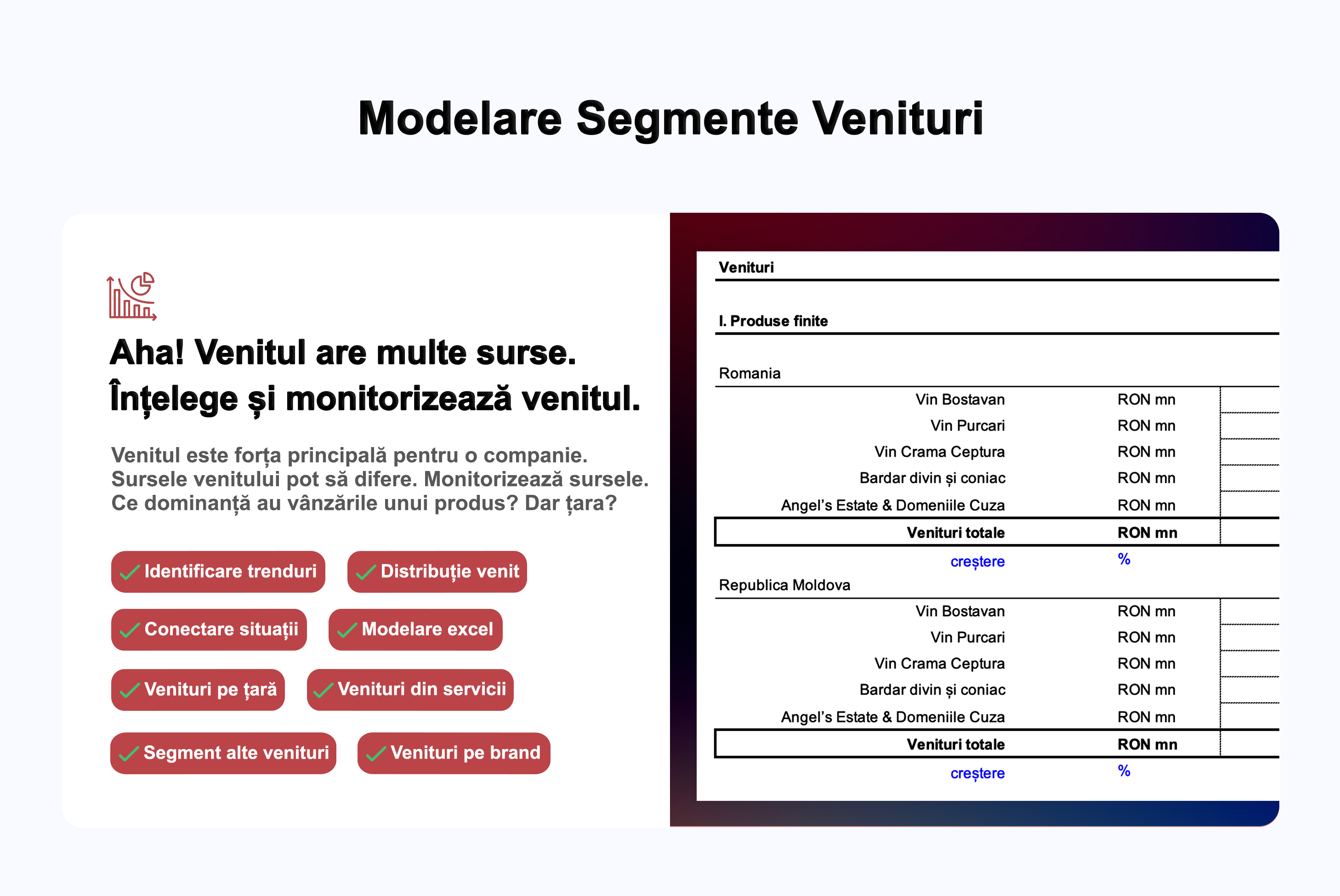The image size is (1340, 896).
Task: Click the heading 'Înțelege și monitorizează venitul.'
Action: 375,398
